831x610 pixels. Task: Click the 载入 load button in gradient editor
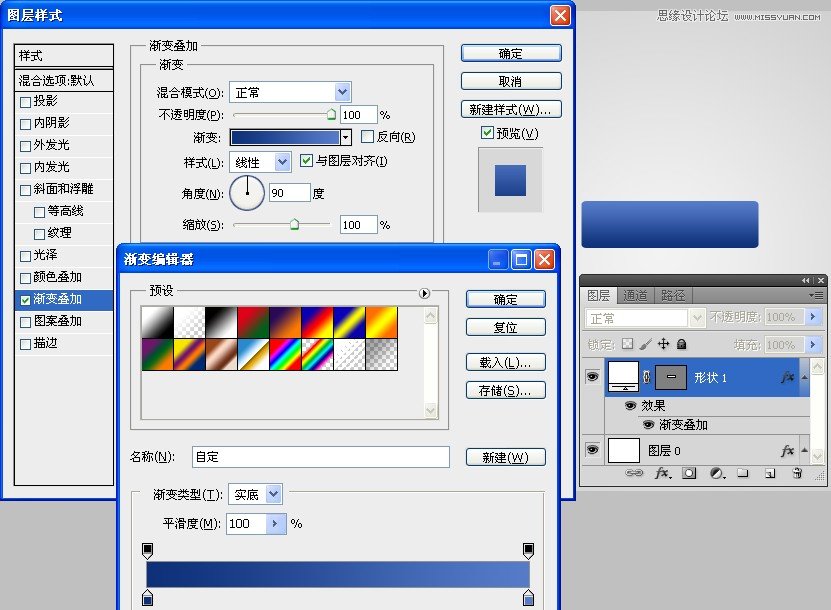click(x=505, y=363)
